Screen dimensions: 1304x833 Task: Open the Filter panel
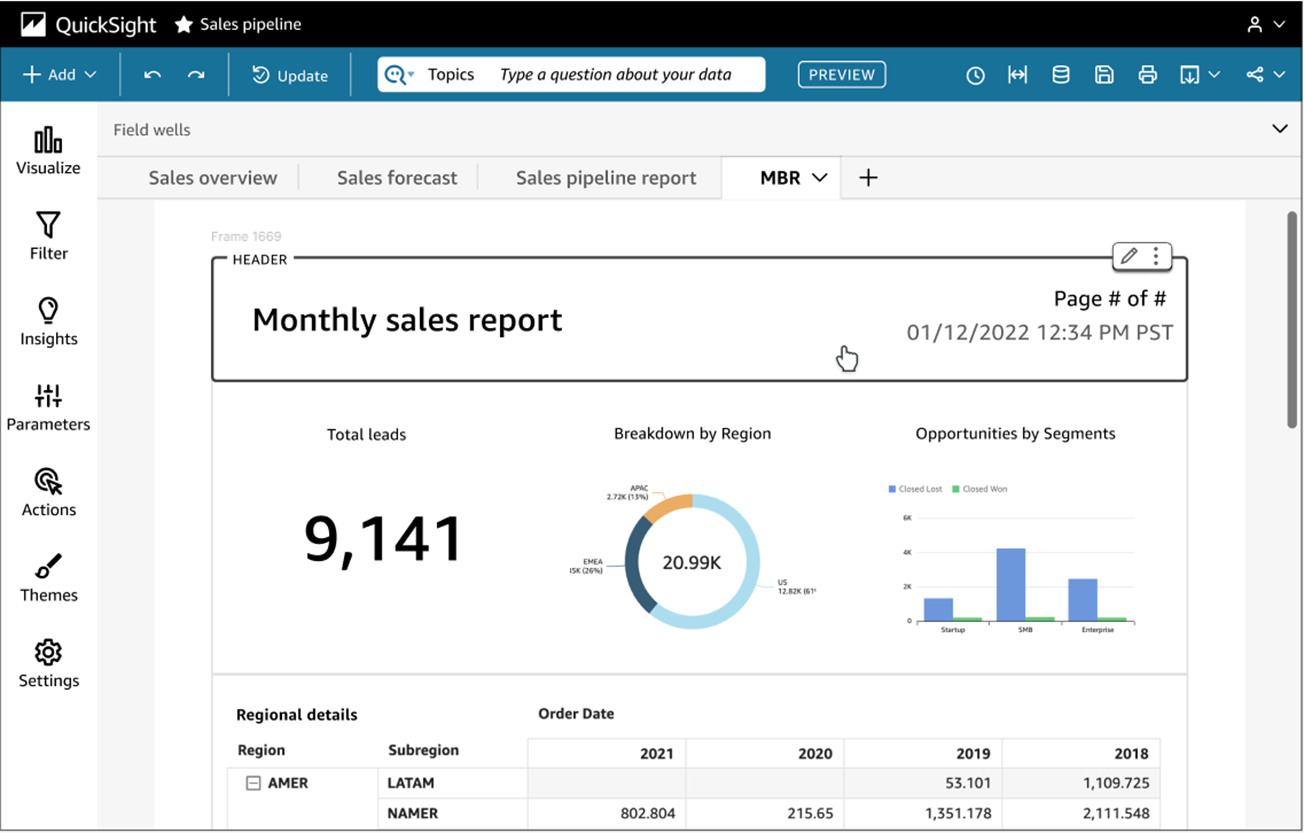[48, 236]
